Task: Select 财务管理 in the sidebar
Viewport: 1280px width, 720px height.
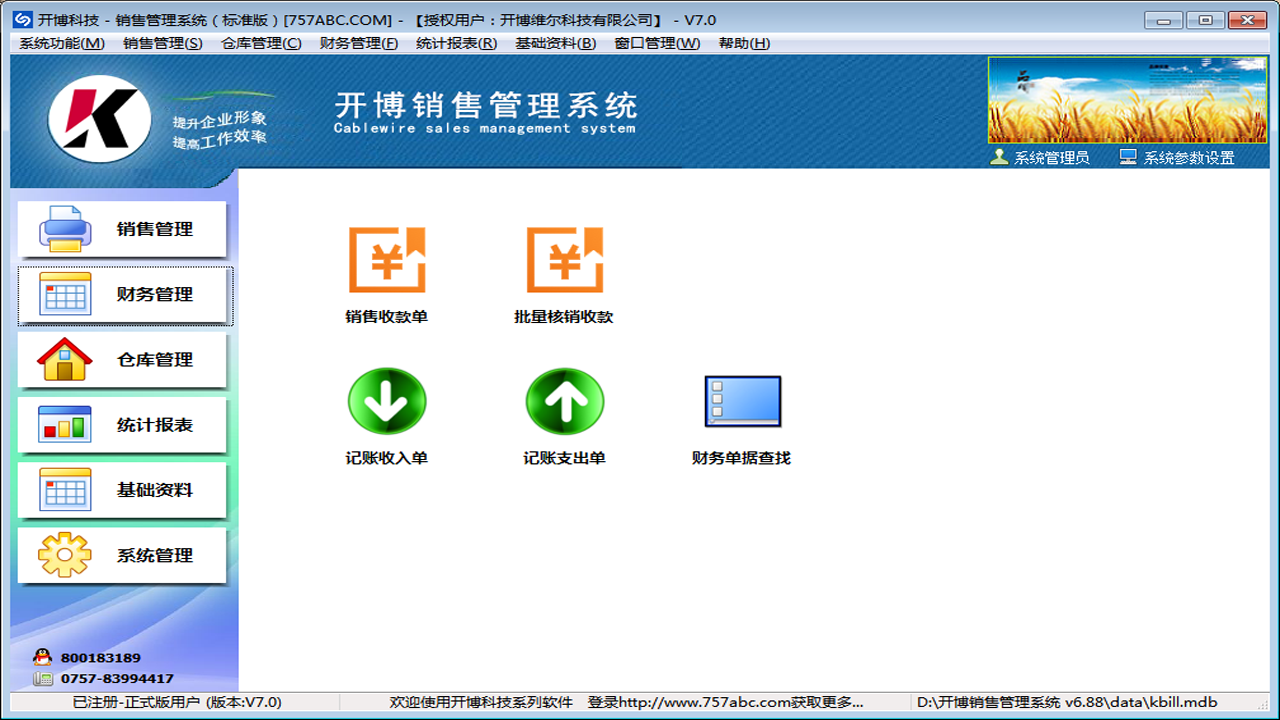Action: pyautogui.click(x=124, y=295)
